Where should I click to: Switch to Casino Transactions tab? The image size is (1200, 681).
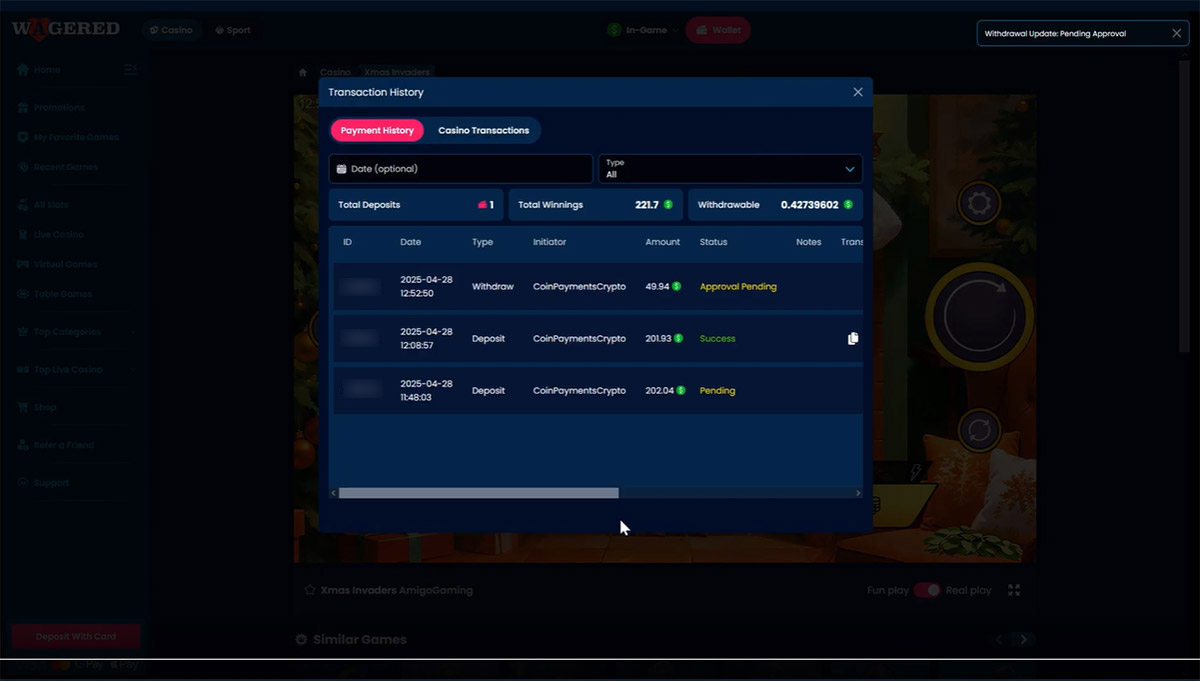(483, 130)
